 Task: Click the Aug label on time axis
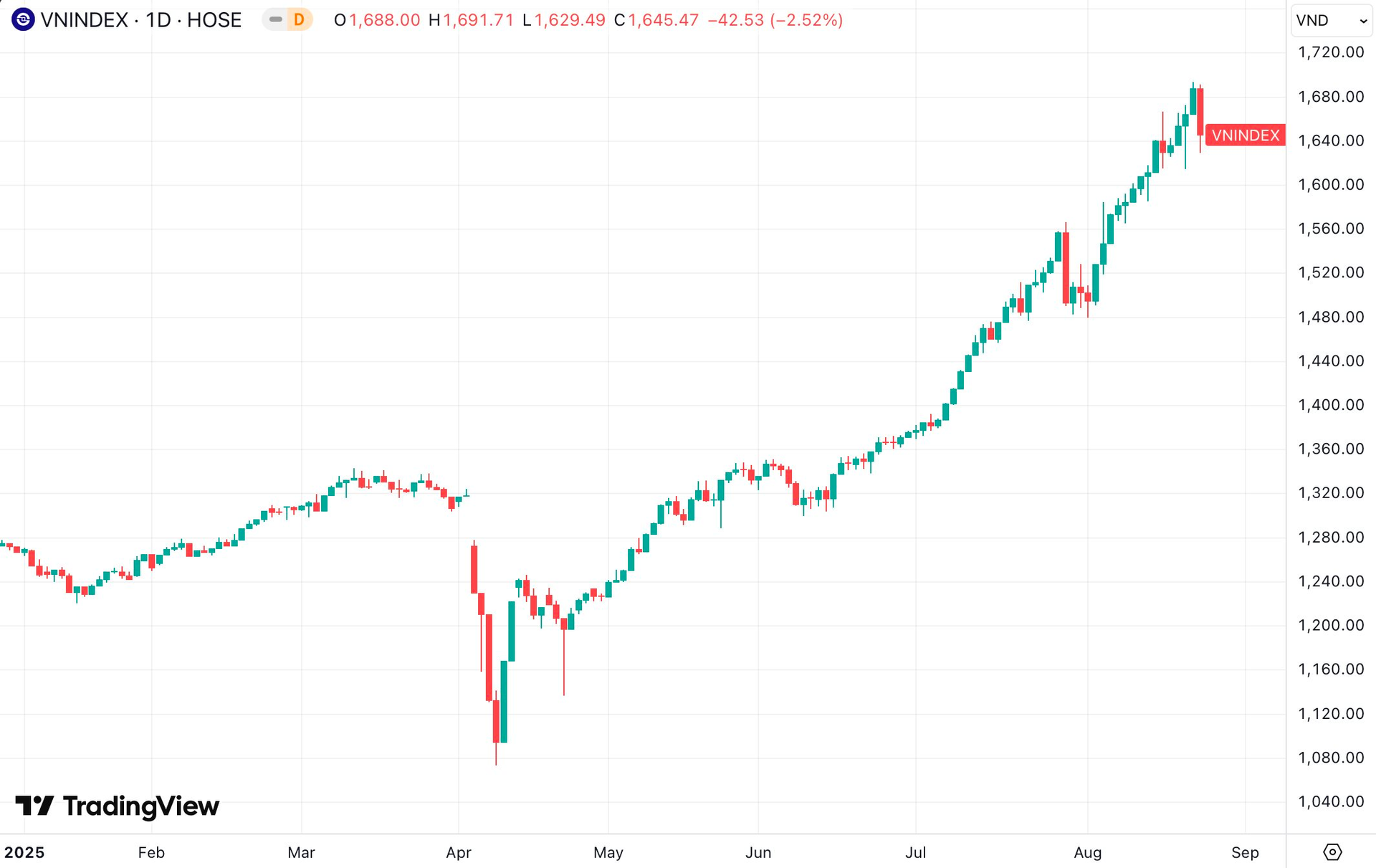pos(1087,852)
